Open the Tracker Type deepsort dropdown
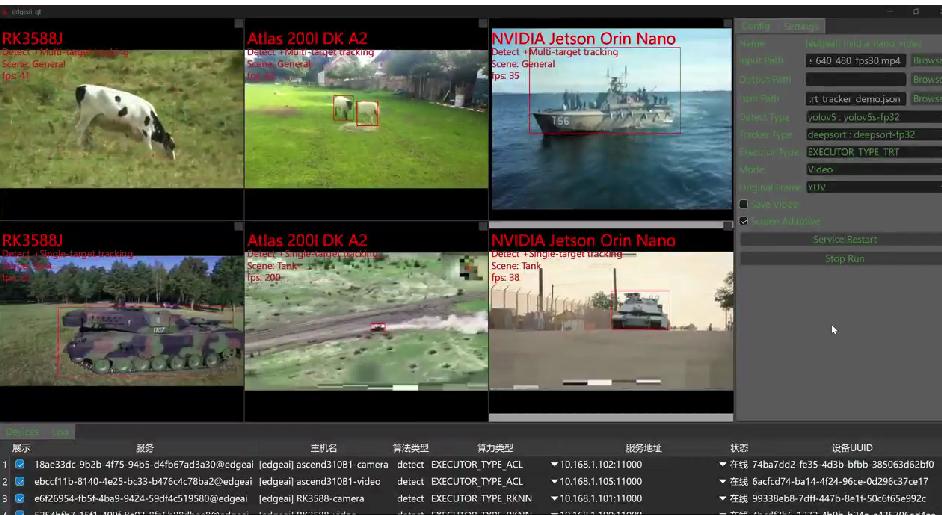942x515 pixels. [872, 134]
